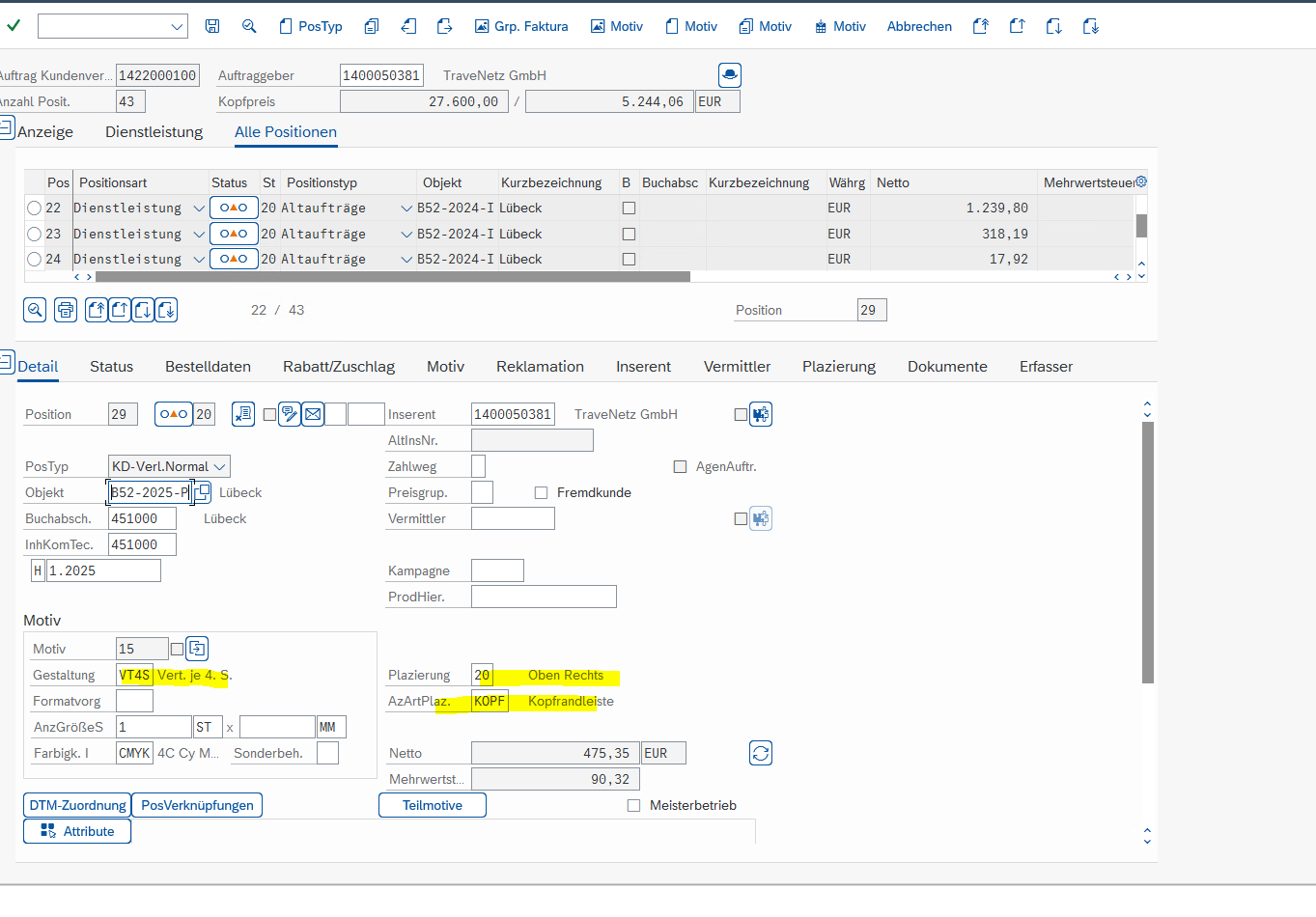Click the text note pencil icon
Viewport: 1316px width, 917px height.
(290, 414)
